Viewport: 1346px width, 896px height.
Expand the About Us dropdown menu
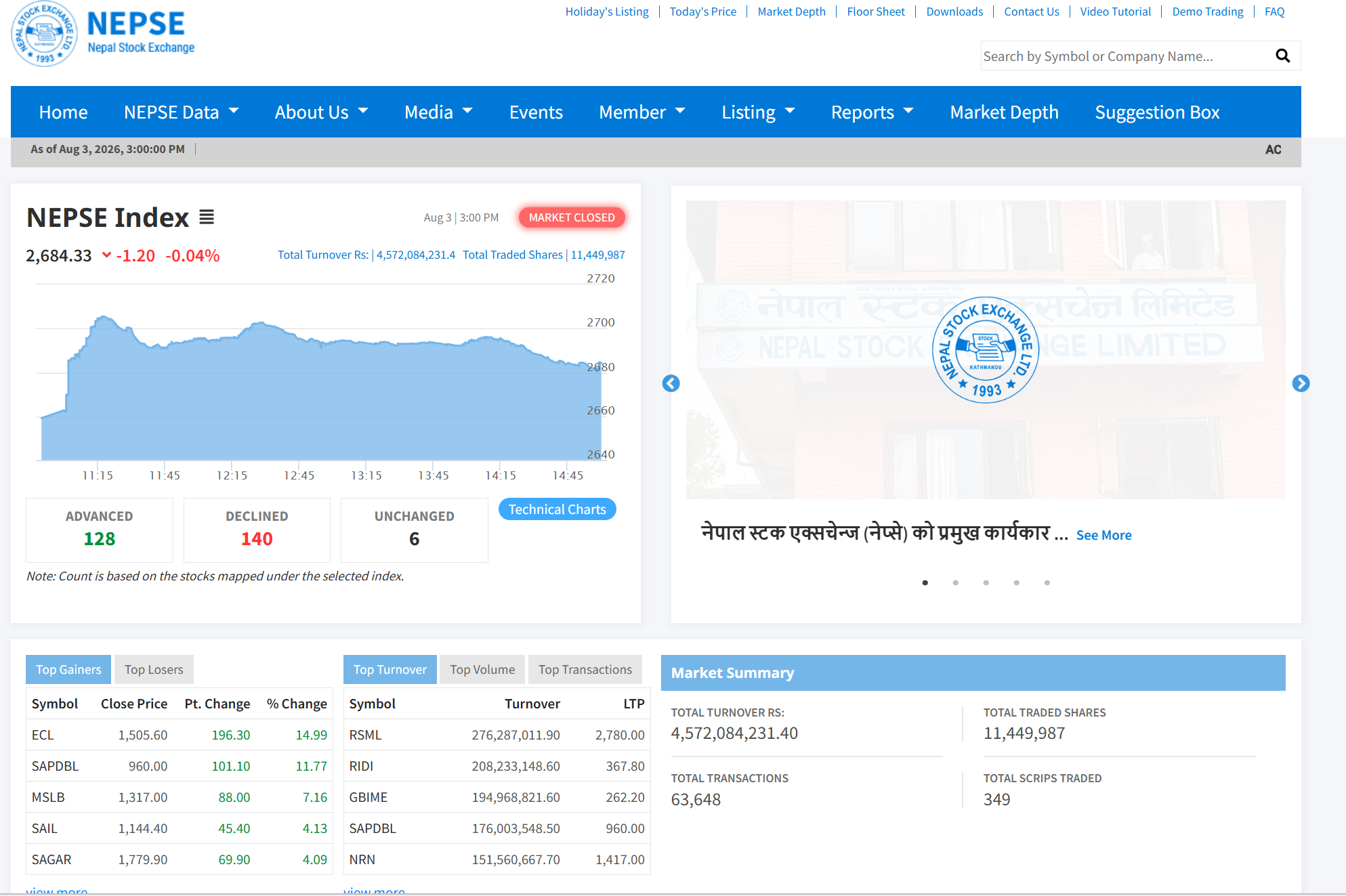[x=321, y=112]
